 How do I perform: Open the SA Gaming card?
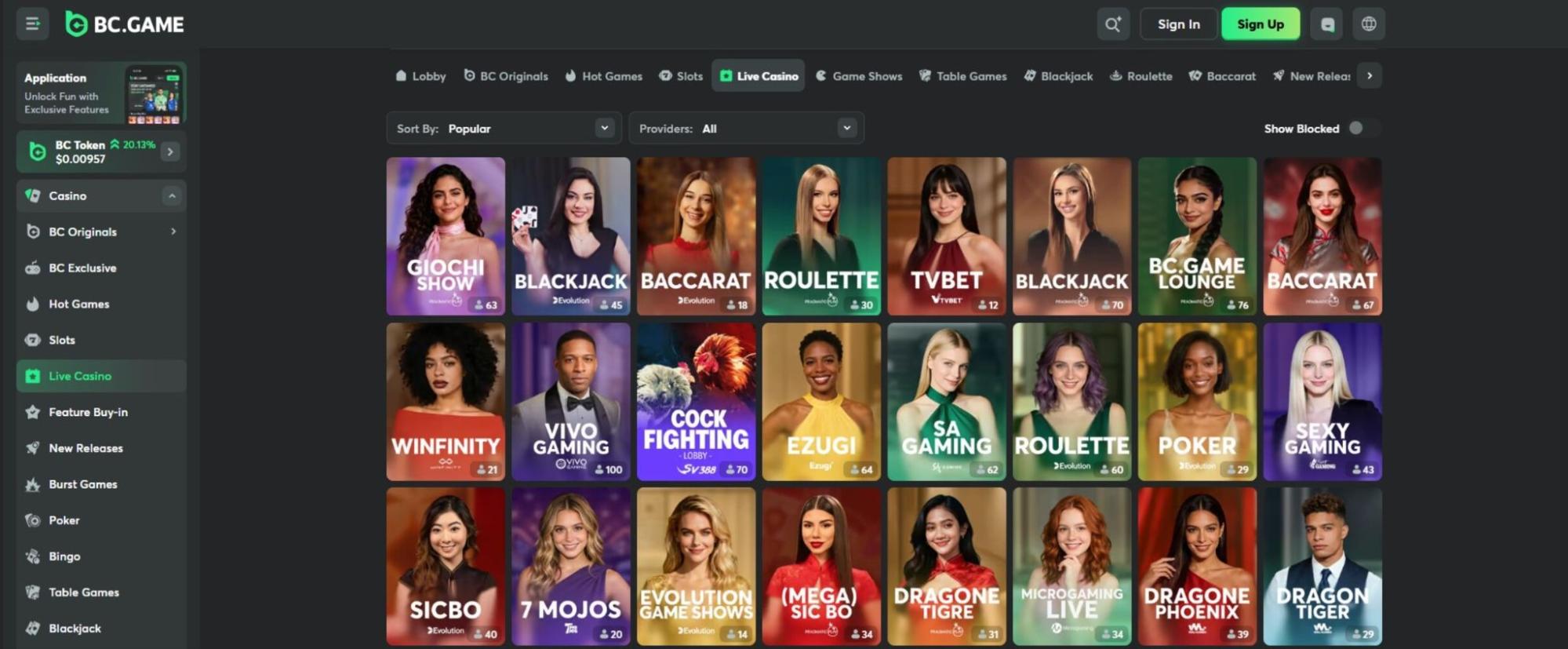click(x=947, y=402)
